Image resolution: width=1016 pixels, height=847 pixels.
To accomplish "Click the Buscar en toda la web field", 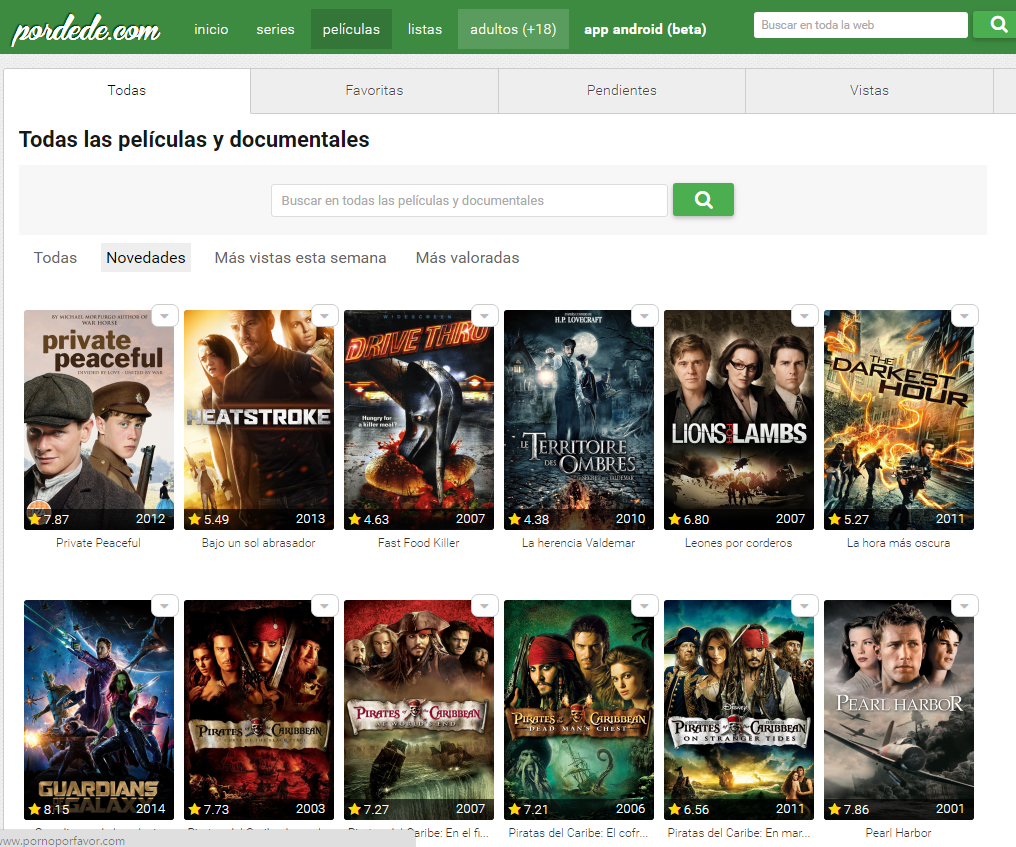I will point(860,25).
